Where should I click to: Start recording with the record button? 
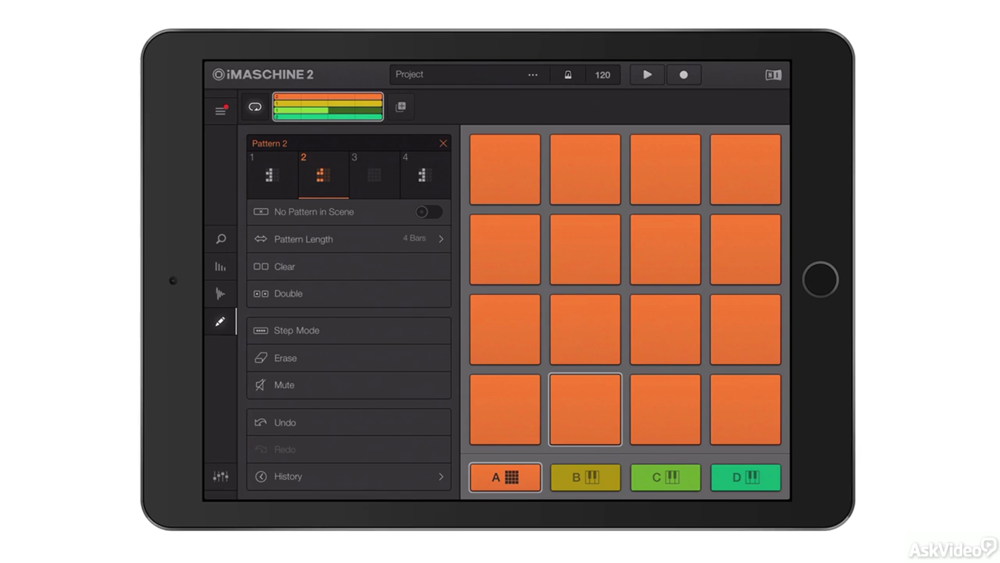click(684, 75)
